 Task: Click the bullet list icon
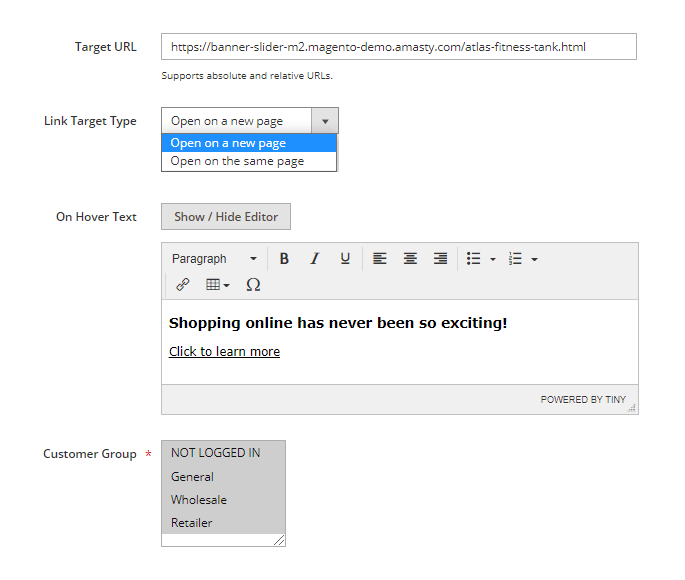coord(474,259)
